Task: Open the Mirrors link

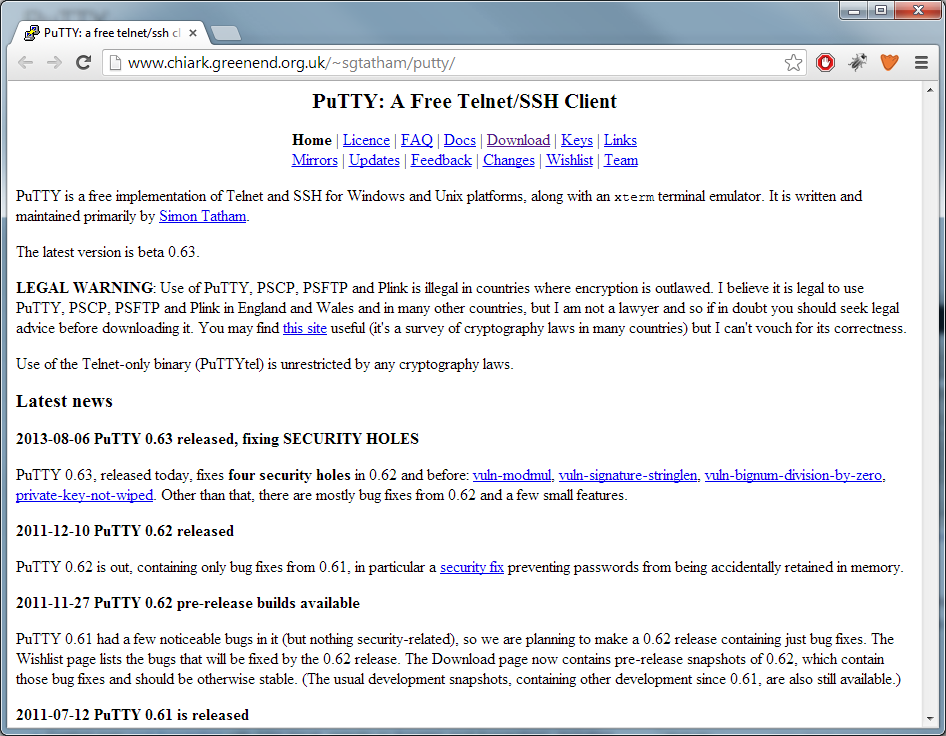Action: [x=314, y=160]
